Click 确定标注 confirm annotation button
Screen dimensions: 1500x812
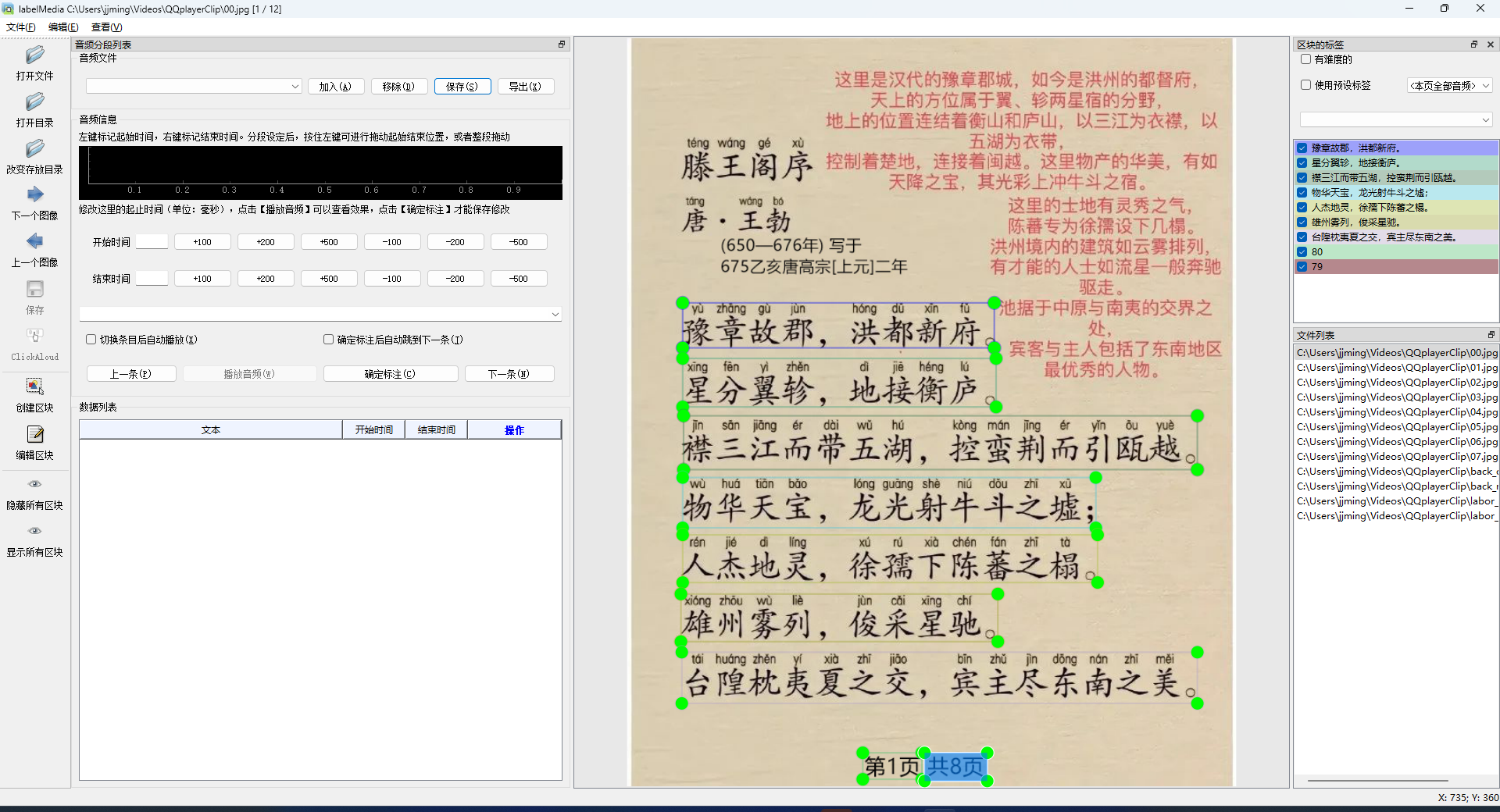(391, 374)
